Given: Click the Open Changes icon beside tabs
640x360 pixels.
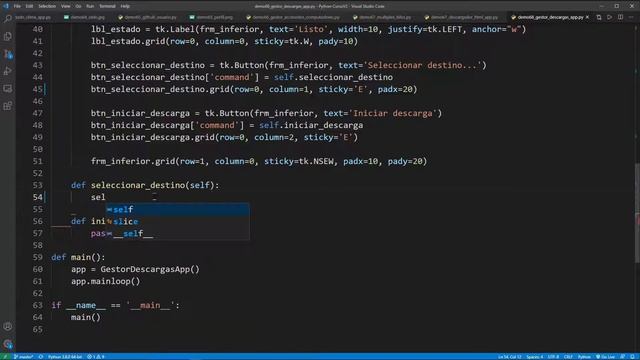Looking at the screenshot, I should click(599, 17).
